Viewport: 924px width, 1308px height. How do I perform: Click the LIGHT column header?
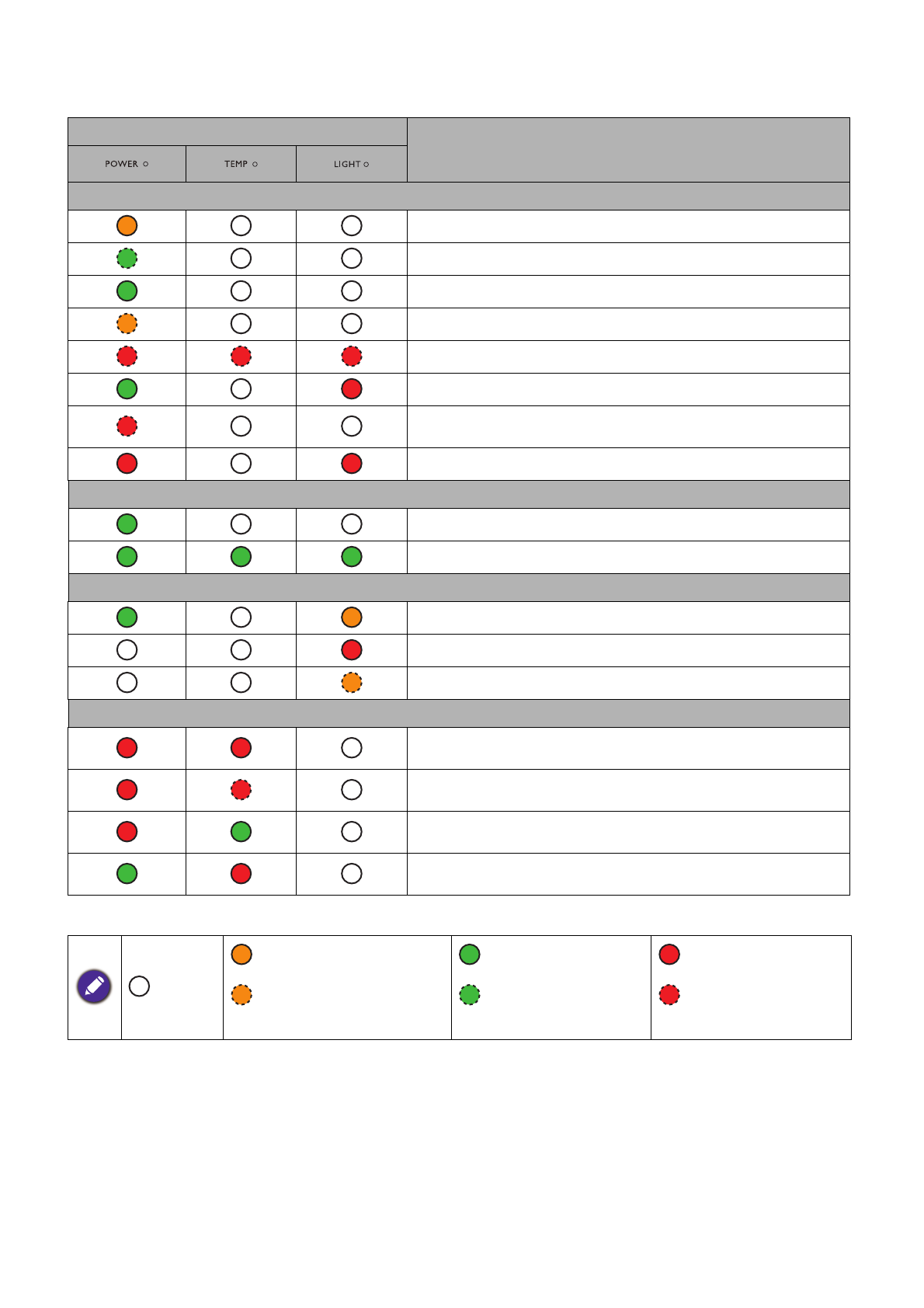352,164
